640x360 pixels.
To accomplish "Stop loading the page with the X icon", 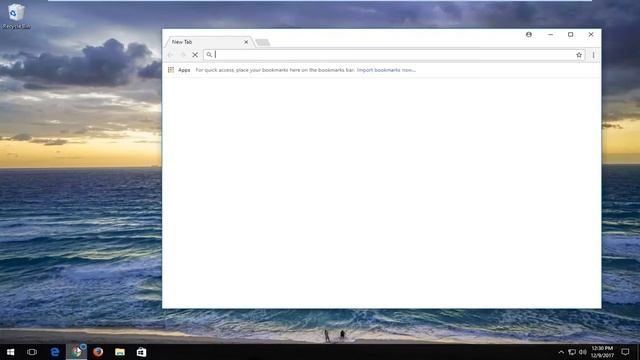I will (195, 55).
